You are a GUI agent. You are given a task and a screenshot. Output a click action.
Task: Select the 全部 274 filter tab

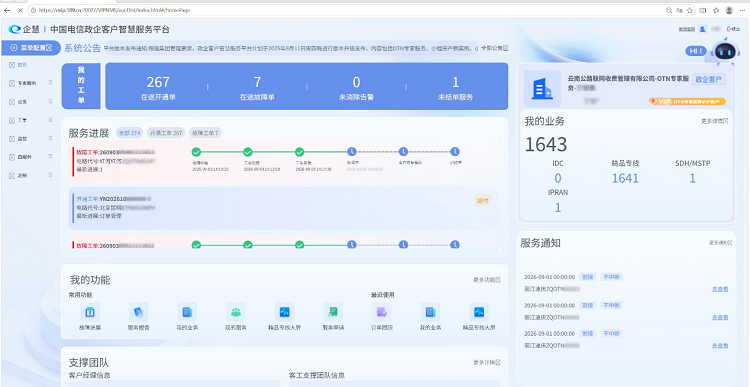pos(129,133)
